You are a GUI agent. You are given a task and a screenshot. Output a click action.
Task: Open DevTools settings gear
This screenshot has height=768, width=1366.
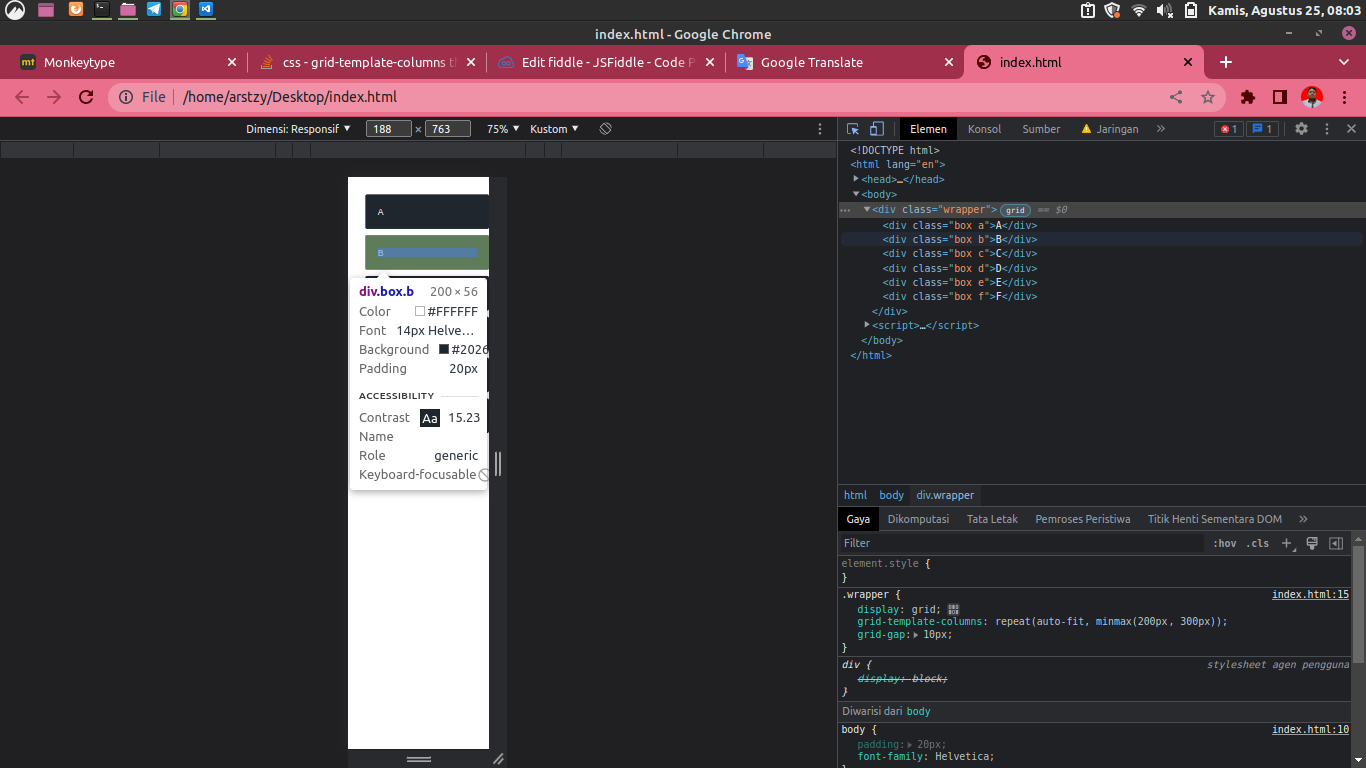1301,129
